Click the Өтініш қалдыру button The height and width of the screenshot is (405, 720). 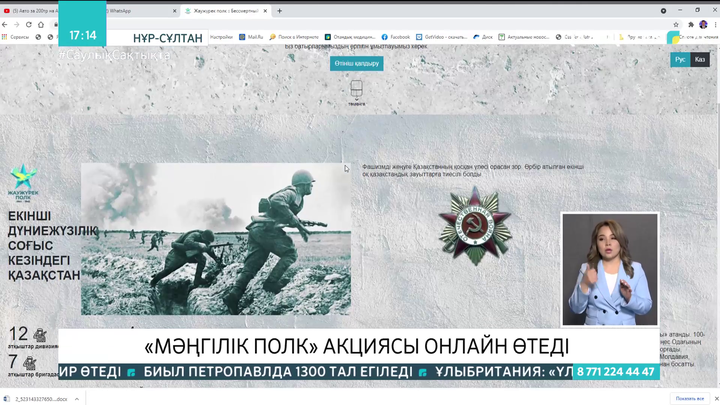[x=357, y=63]
